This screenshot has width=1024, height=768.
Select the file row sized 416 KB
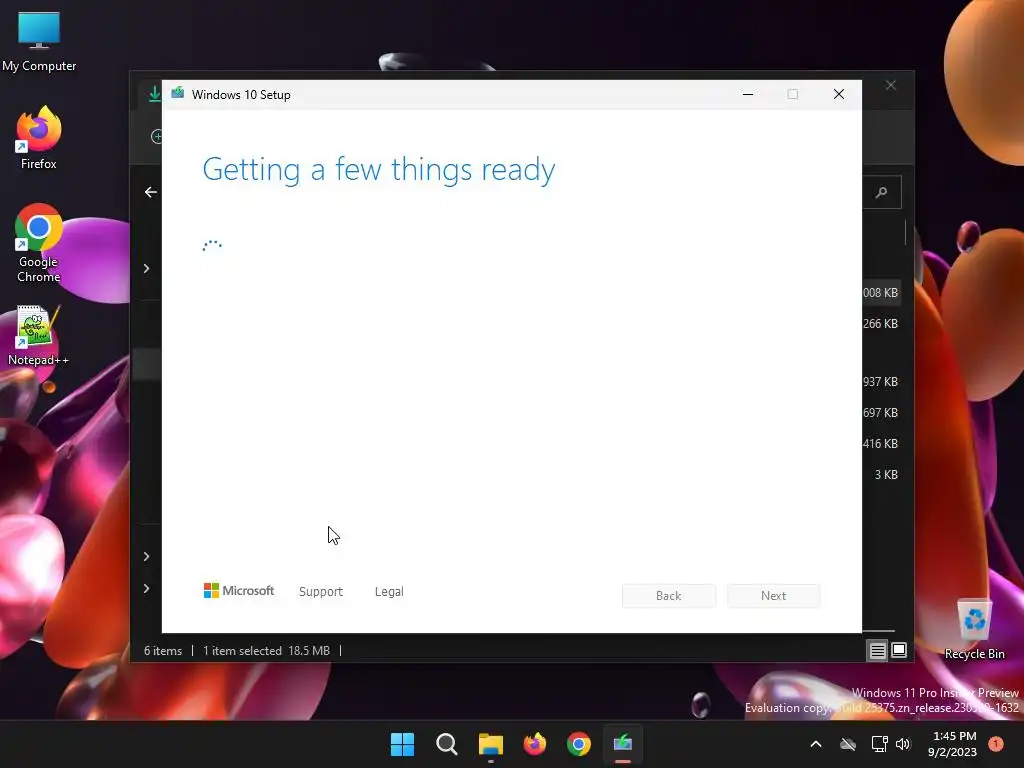point(880,443)
